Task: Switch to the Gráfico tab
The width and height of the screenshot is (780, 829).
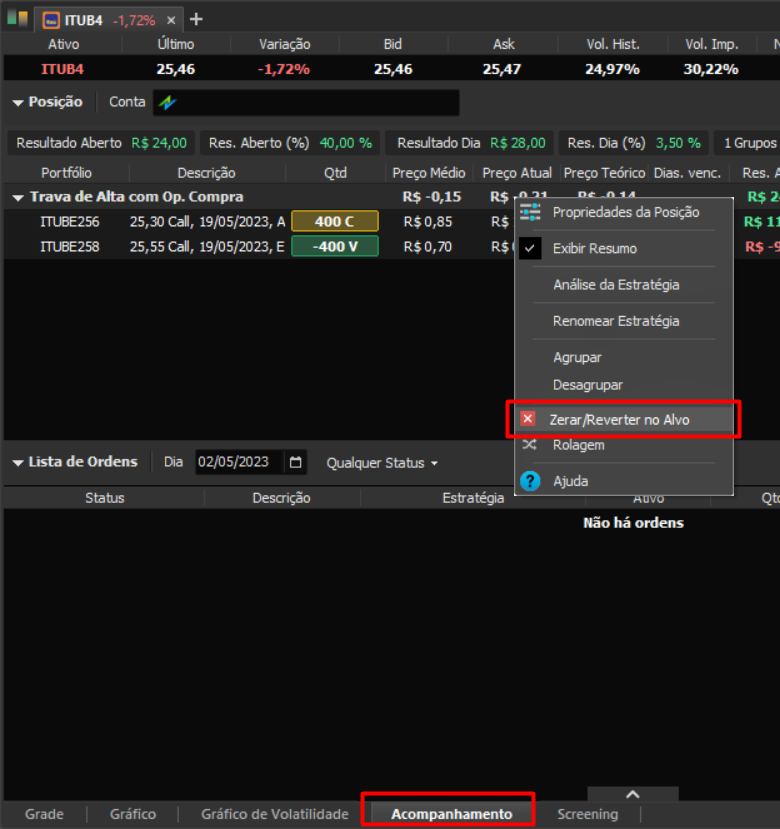Action: click(x=133, y=814)
